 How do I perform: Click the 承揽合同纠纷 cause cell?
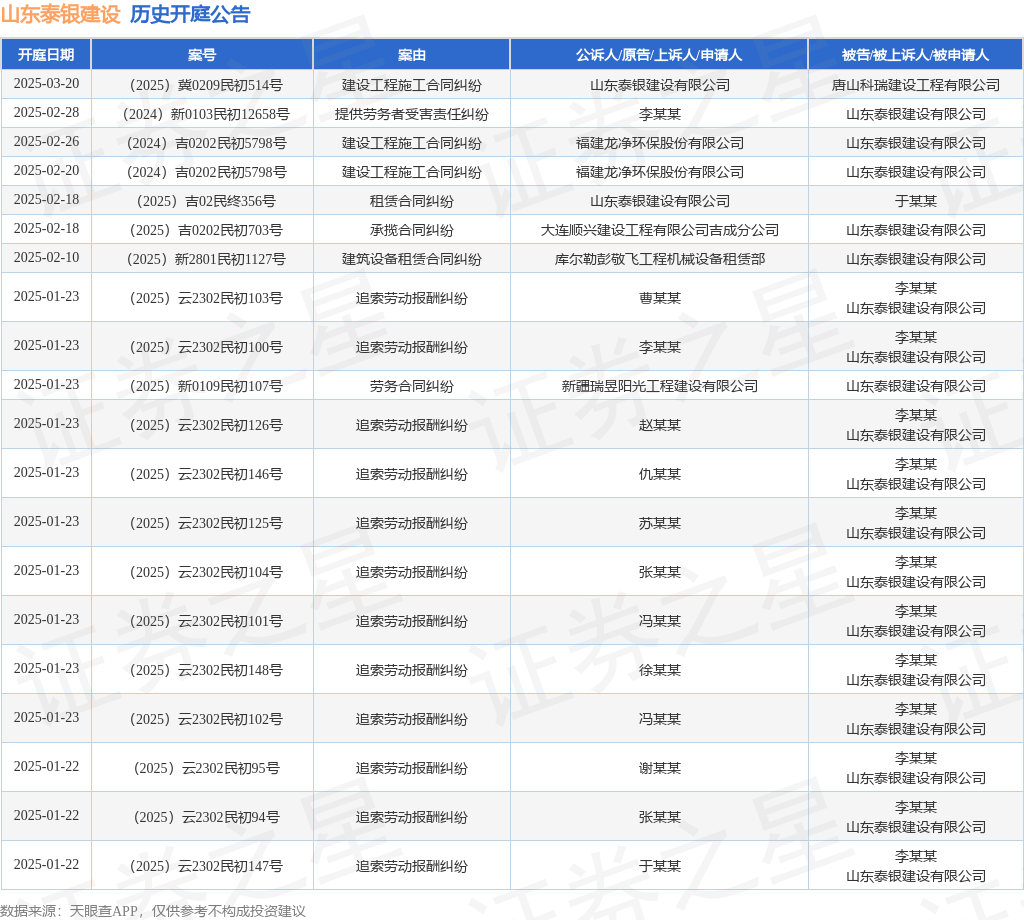tap(411, 230)
